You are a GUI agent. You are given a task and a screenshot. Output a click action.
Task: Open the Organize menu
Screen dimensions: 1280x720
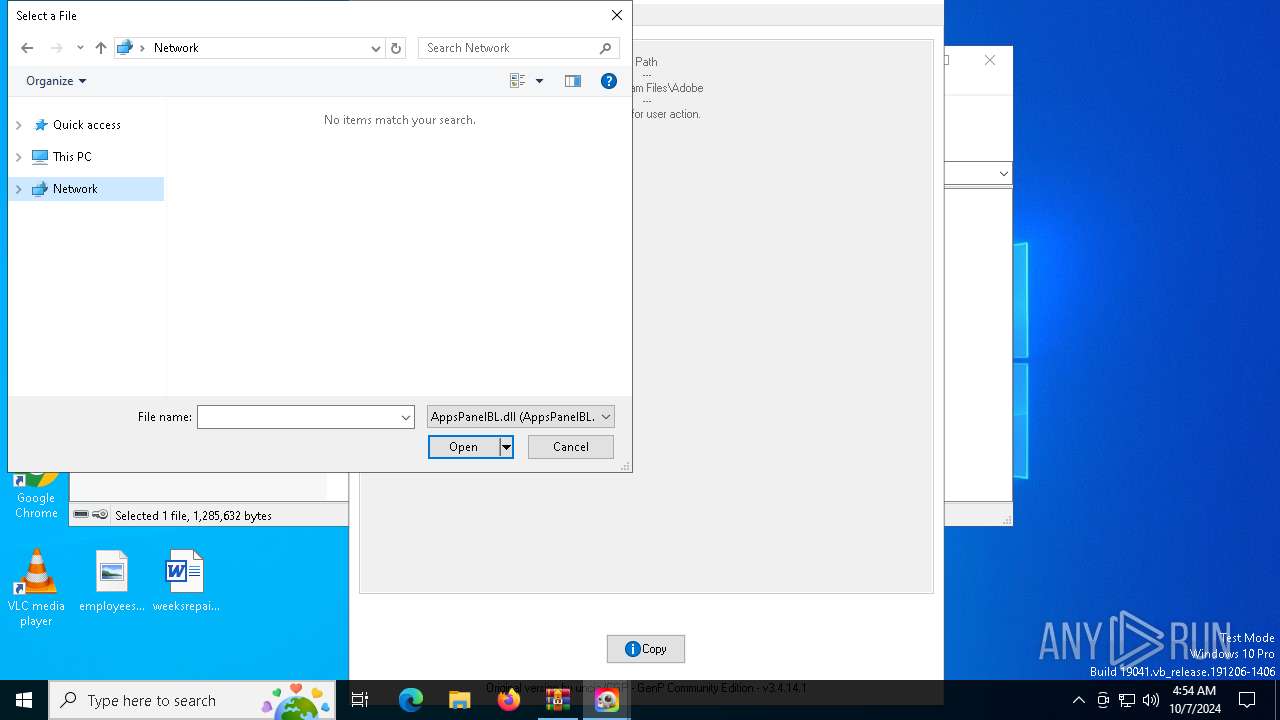click(56, 81)
